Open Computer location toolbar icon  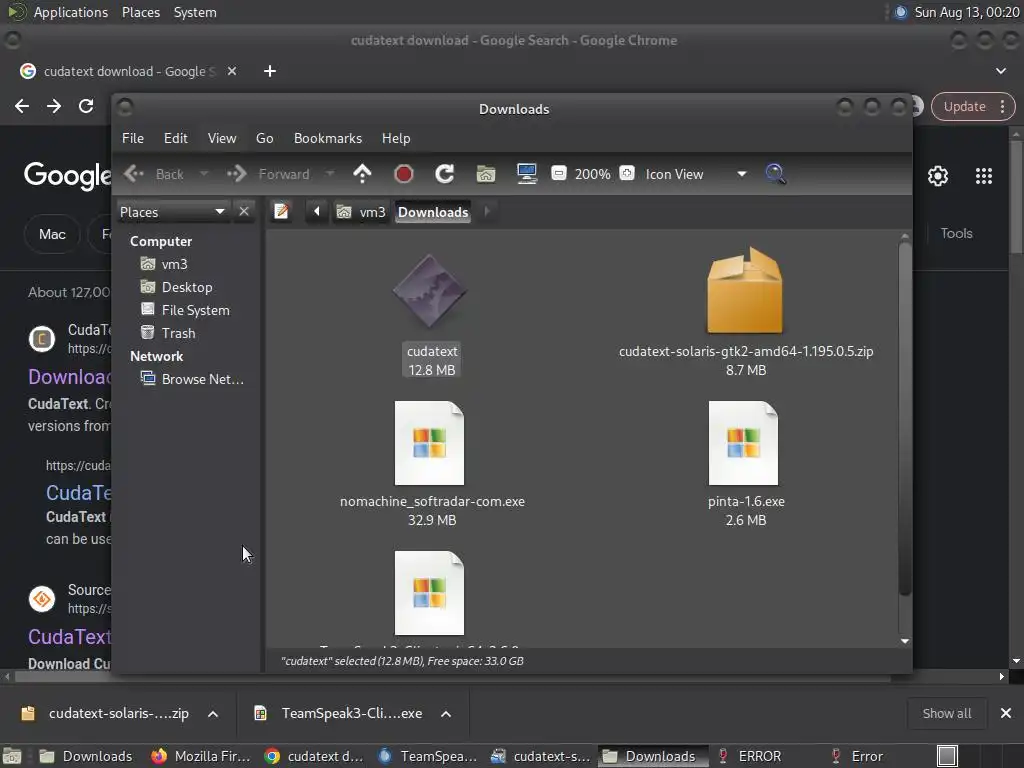pos(526,174)
